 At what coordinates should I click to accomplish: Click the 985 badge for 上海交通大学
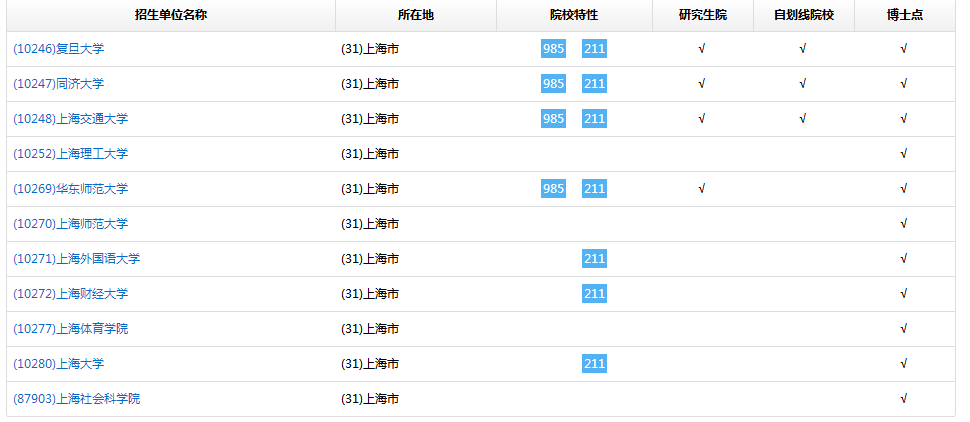553,119
